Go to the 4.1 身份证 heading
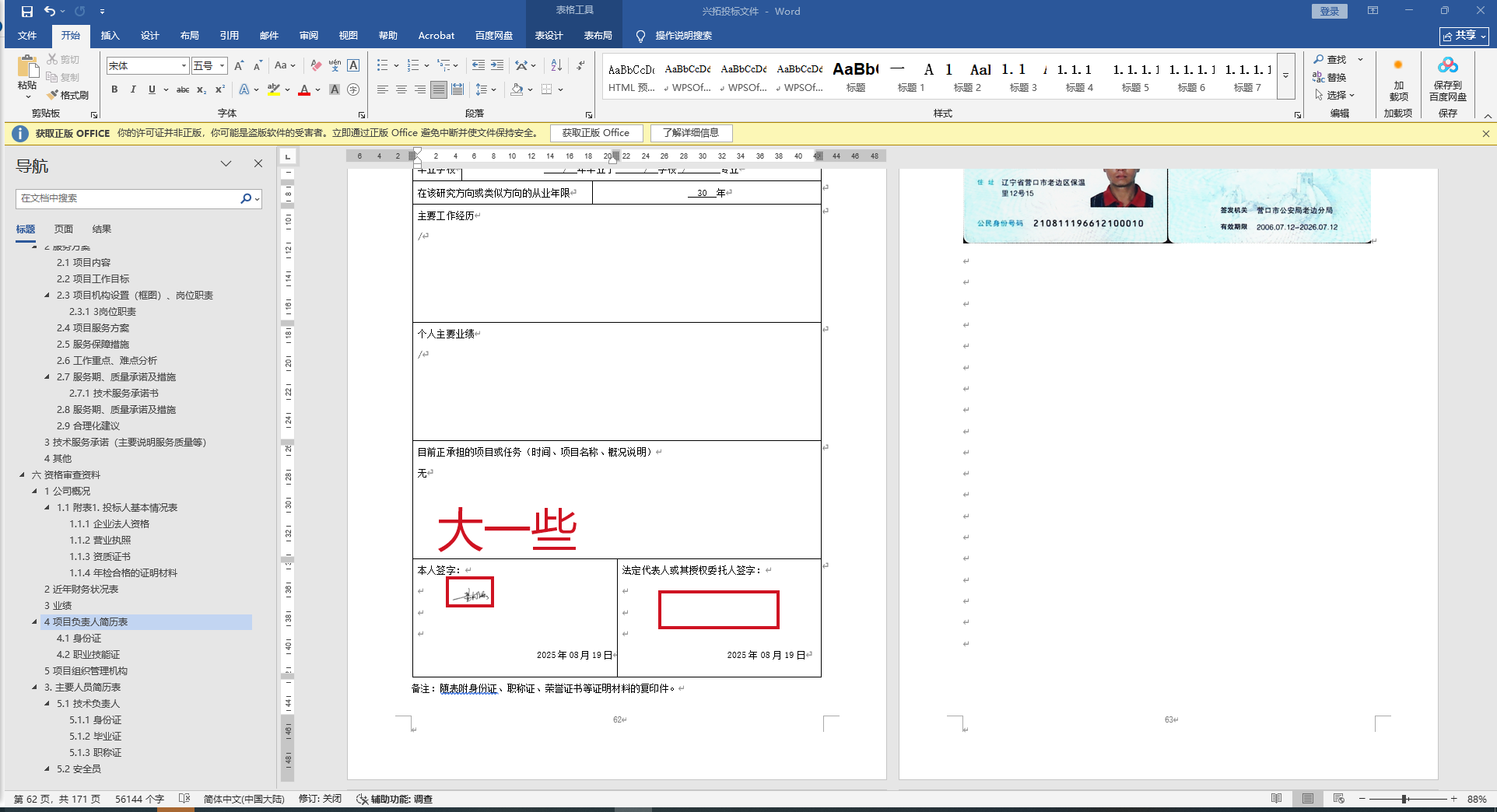Screen dimensions: 1497x812 [x=79, y=639]
